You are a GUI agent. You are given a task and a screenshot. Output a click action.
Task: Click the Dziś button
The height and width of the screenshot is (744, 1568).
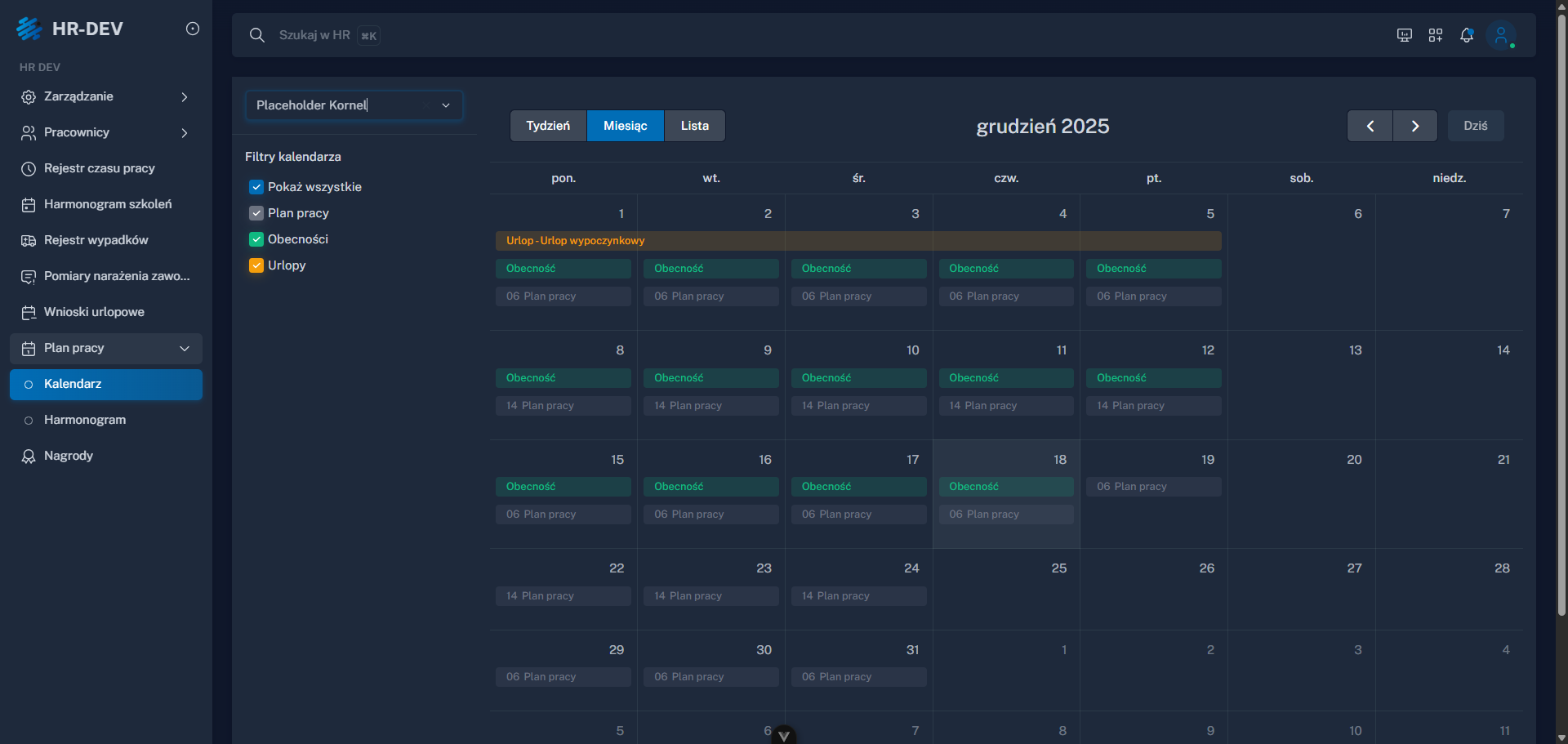(1475, 126)
